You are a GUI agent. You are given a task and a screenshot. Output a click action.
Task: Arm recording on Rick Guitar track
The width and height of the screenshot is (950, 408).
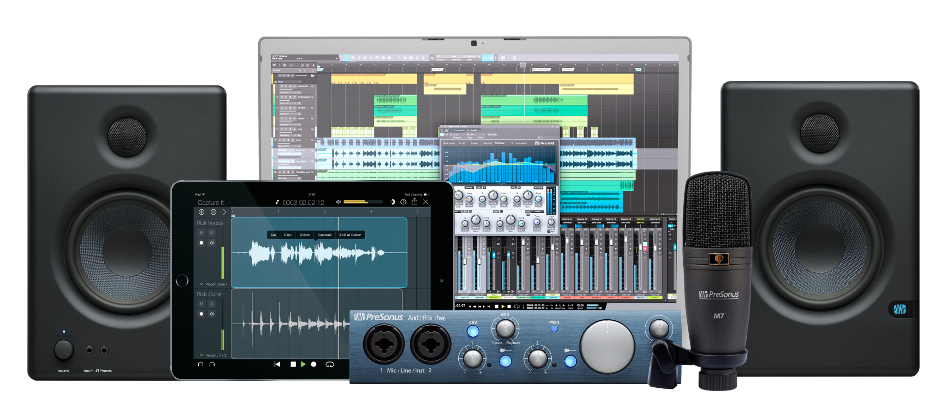[201, 314]
